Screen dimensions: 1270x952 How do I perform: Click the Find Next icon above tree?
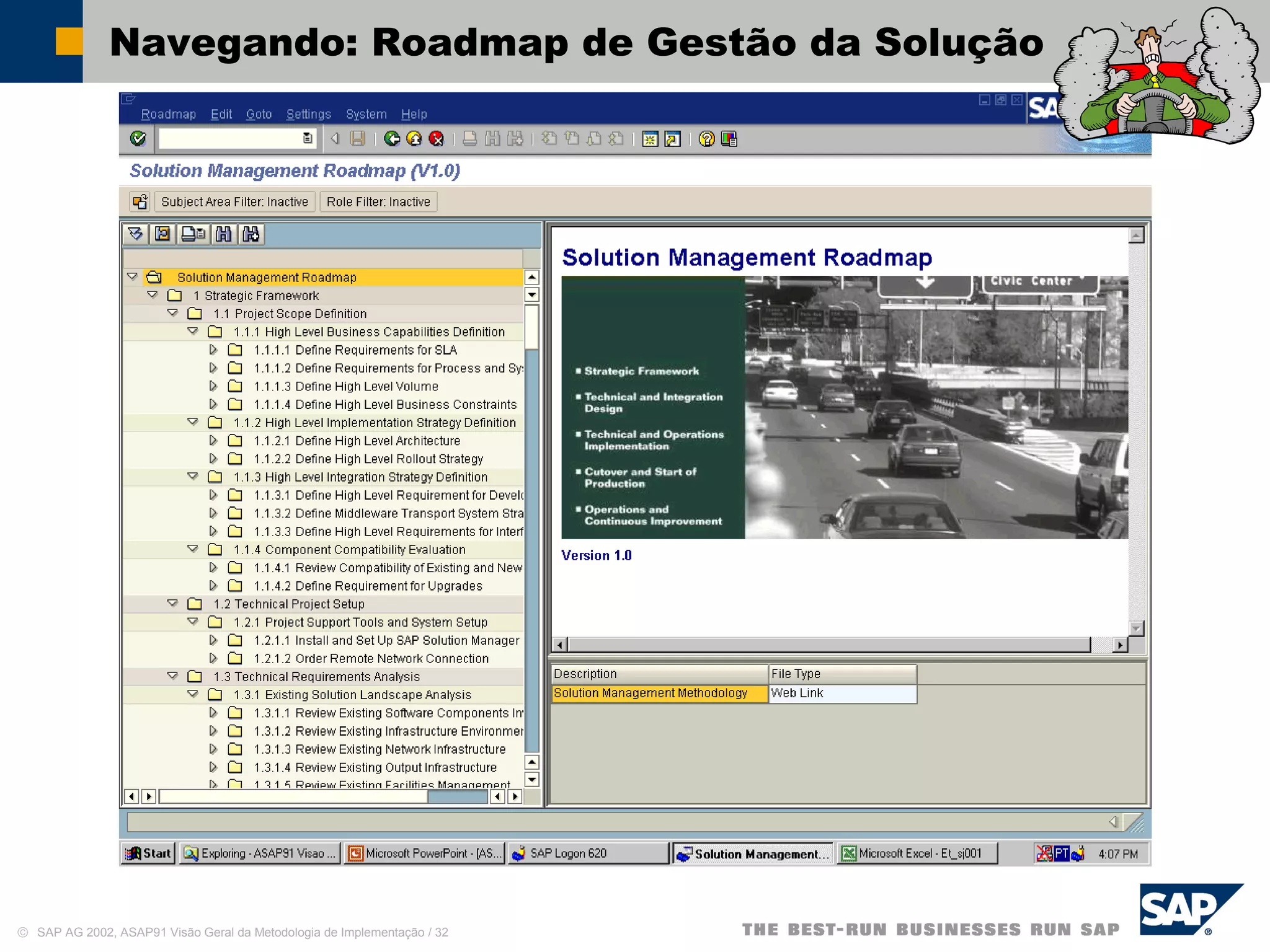pos(251,234)
